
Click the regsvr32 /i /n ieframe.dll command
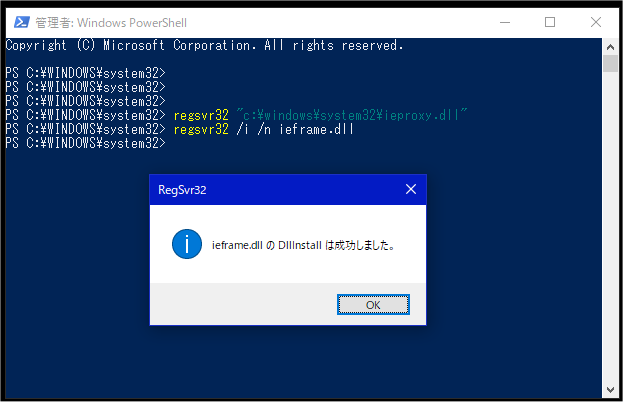click(263, 129)
